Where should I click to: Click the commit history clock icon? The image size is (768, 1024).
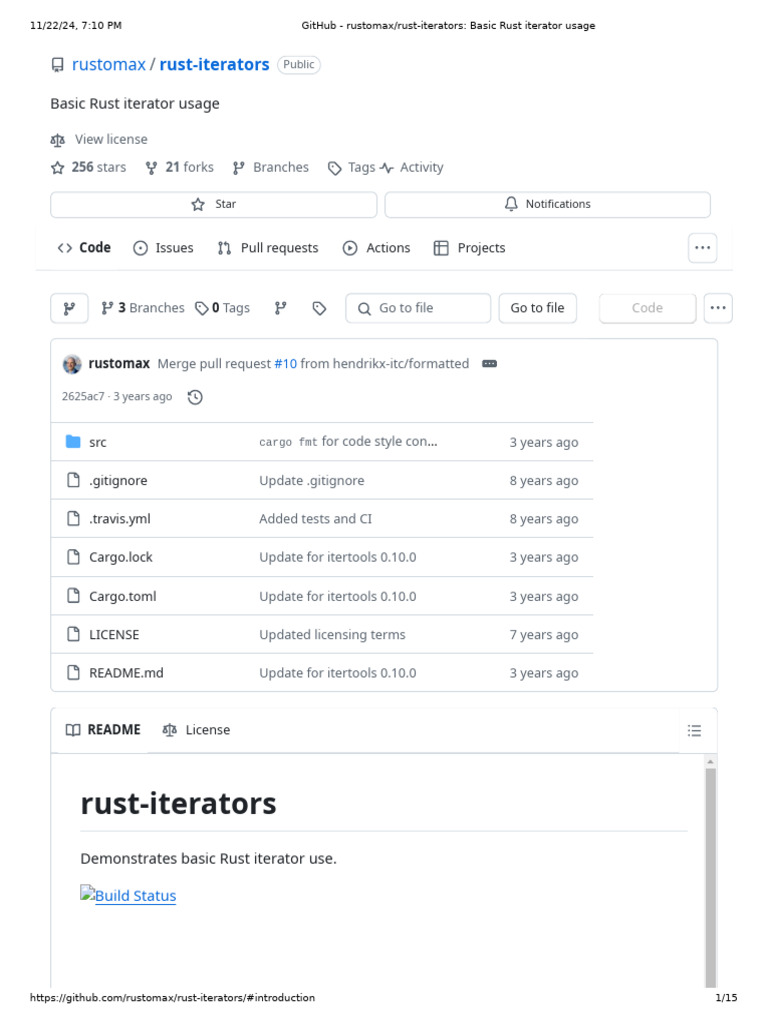pos(195,397)
